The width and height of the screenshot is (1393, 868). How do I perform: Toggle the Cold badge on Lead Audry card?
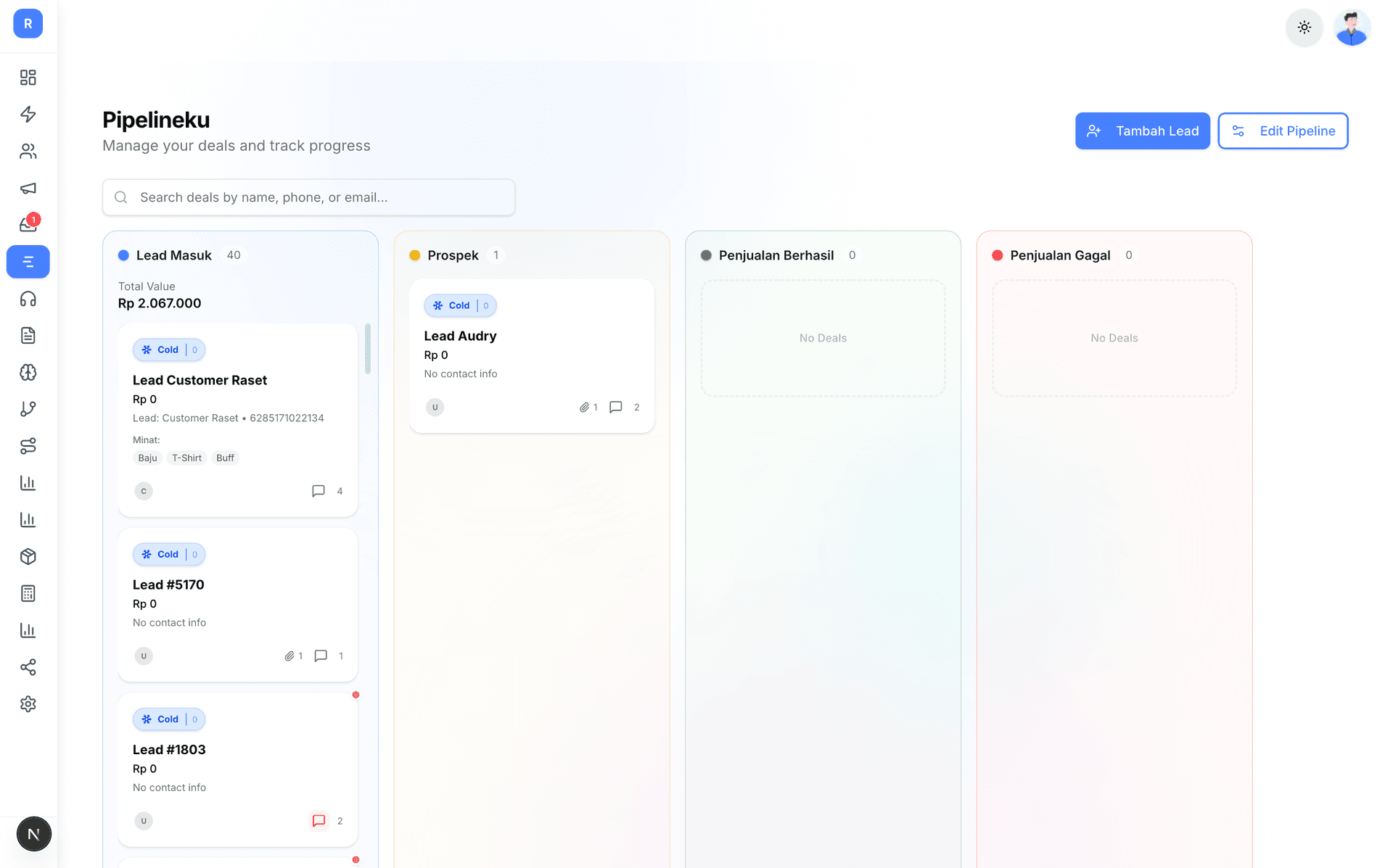coord(460,305)
